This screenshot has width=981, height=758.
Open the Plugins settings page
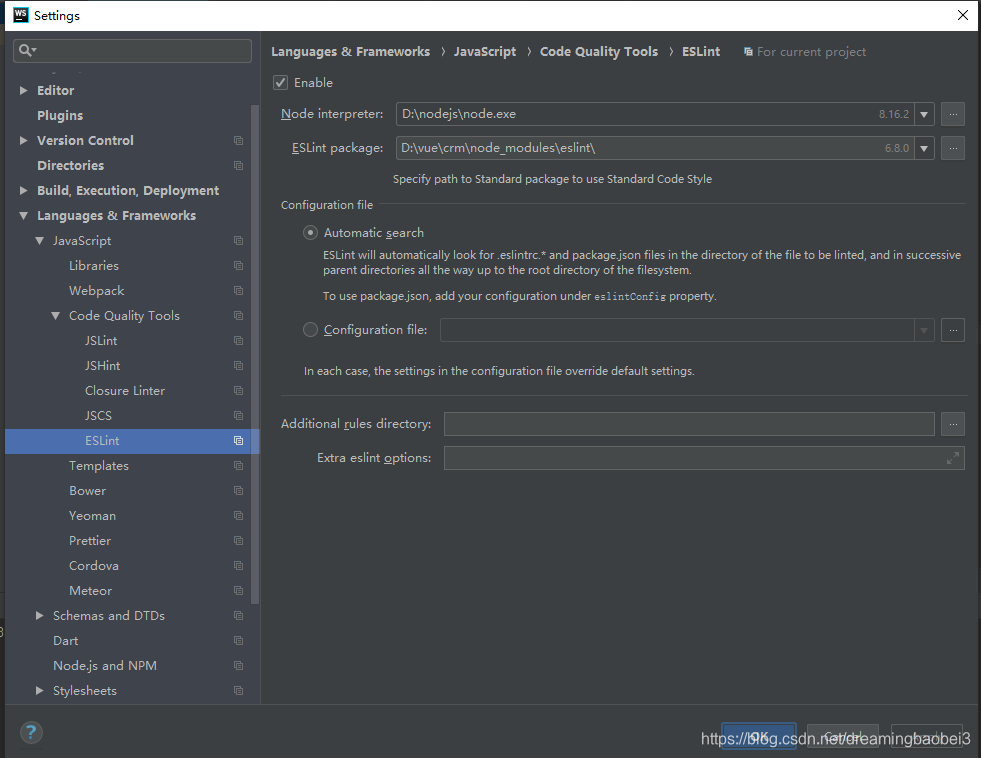60,115
